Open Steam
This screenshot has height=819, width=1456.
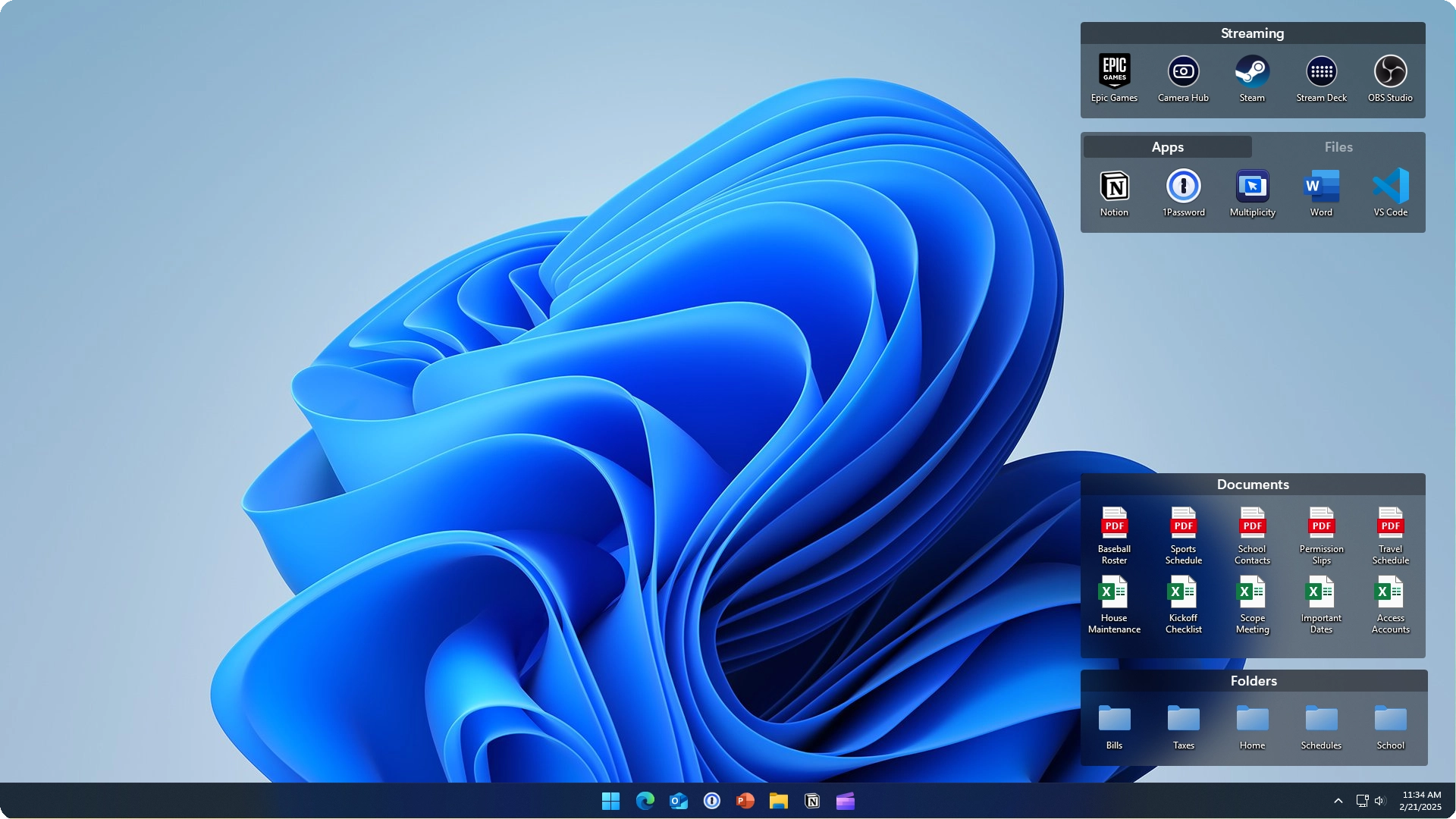(x=1252, y=72)
